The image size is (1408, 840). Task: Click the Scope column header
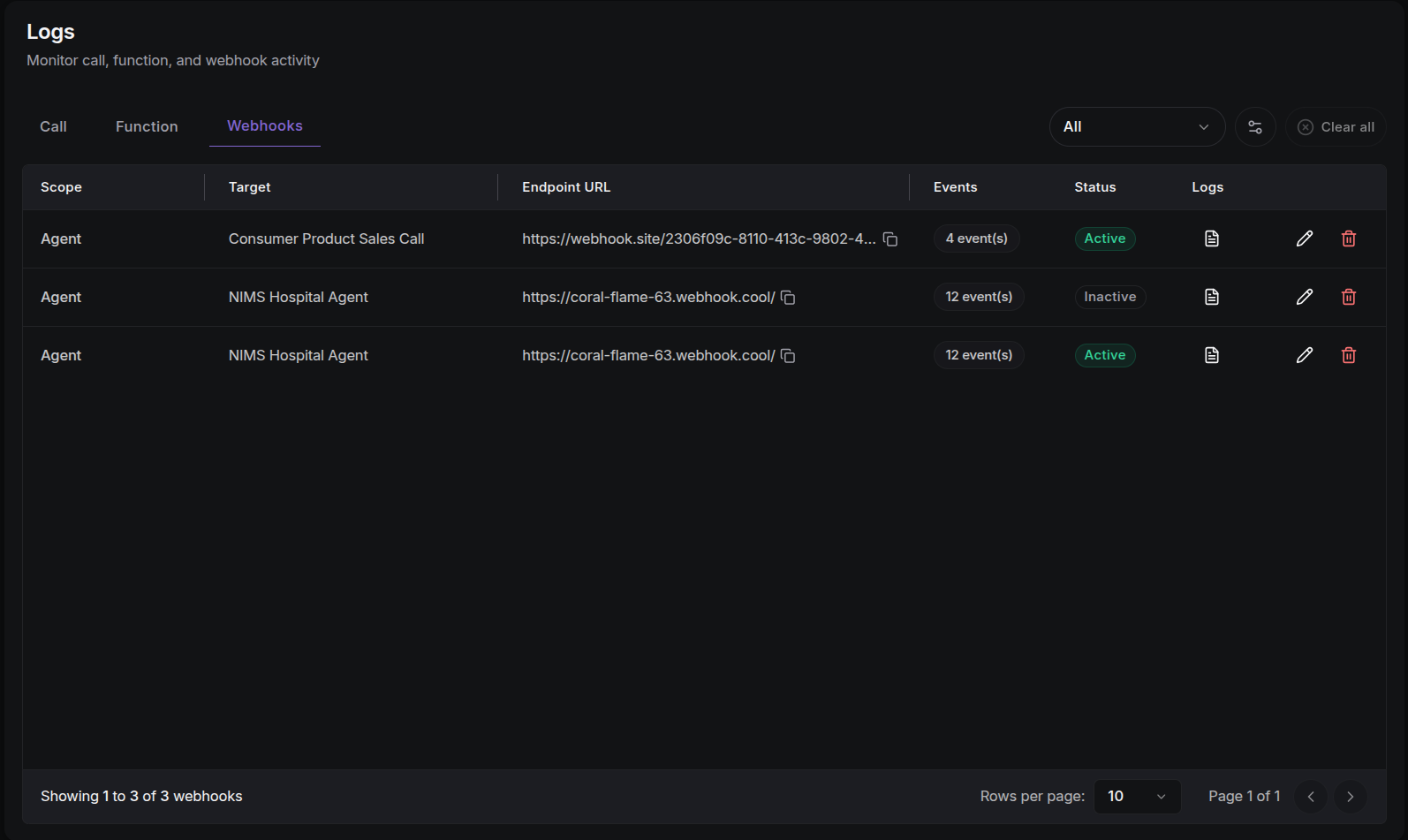(x=61, y=187)
